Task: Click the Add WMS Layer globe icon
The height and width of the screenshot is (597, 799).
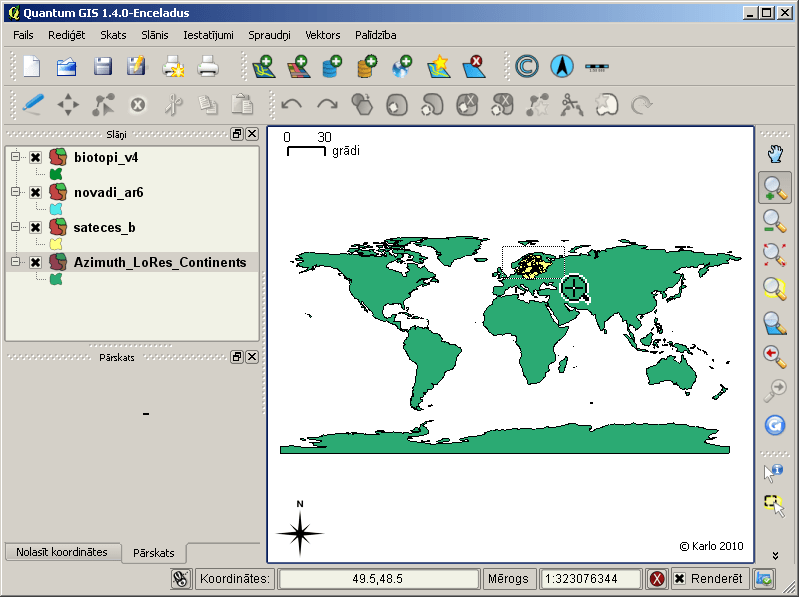Action: point(402,67)
